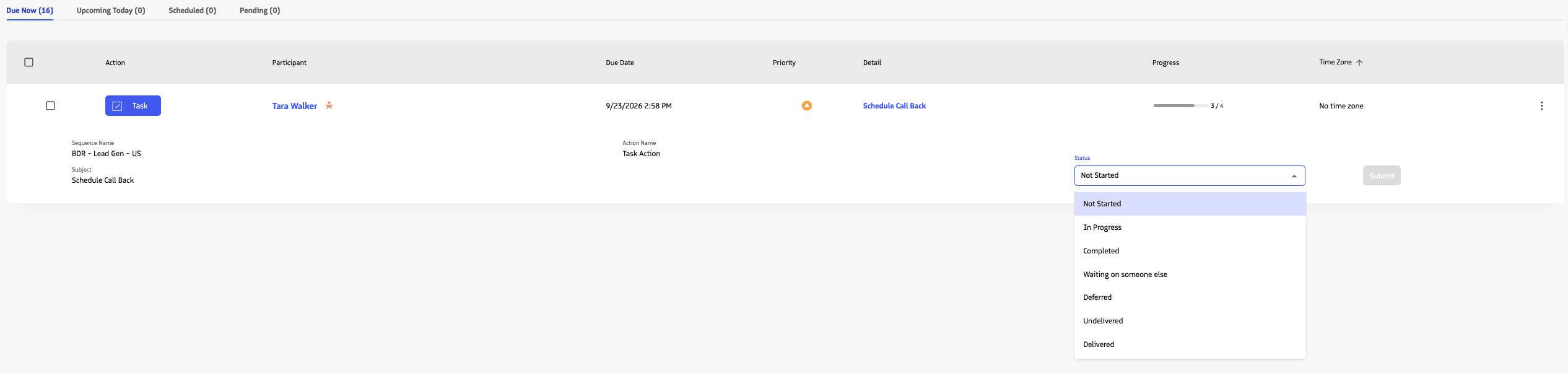Click the Due Date column header

coord(620,63)
